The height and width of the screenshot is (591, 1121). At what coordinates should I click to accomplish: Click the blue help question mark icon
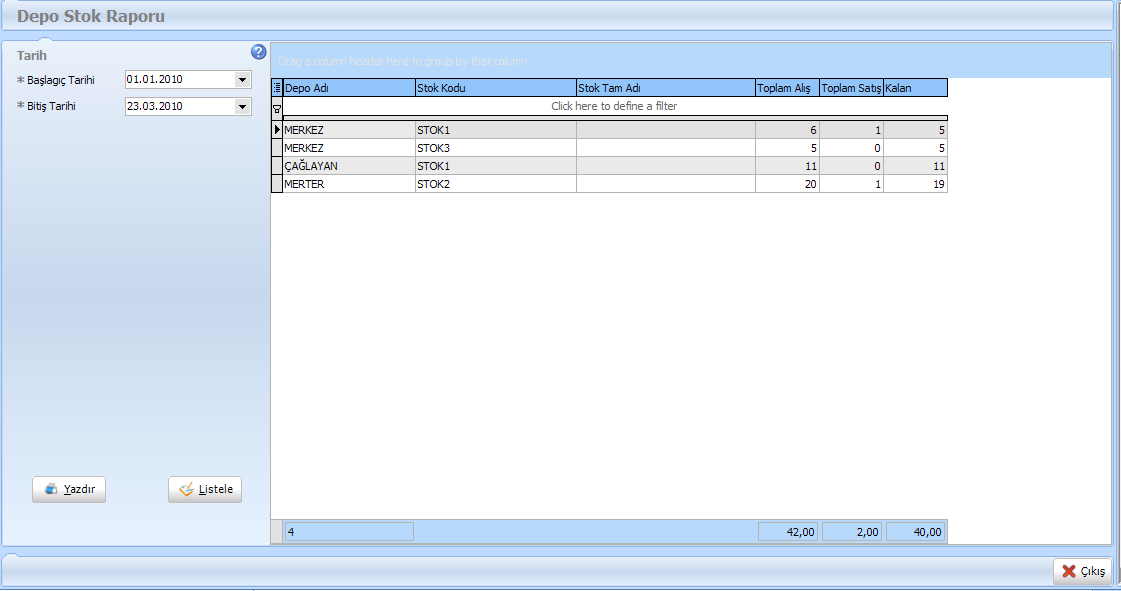(x=259, y=52)
